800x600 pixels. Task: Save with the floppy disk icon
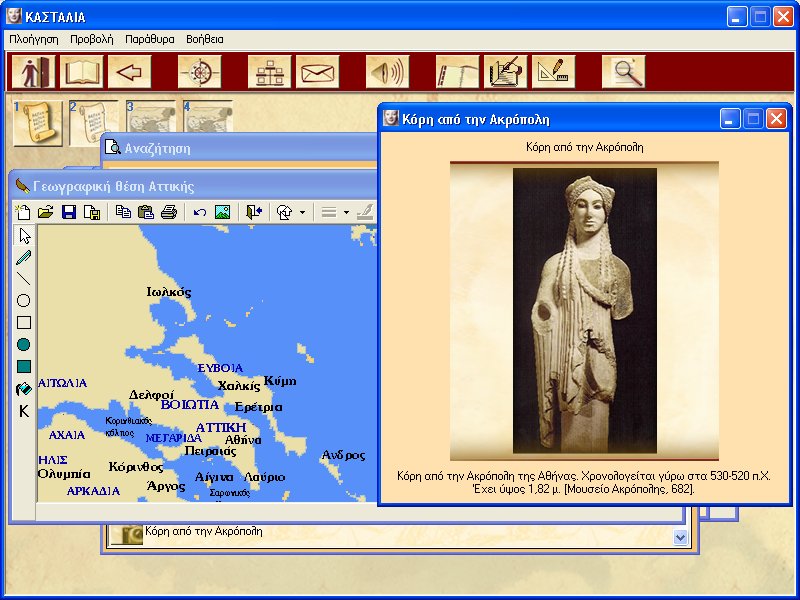click(69, 212)
